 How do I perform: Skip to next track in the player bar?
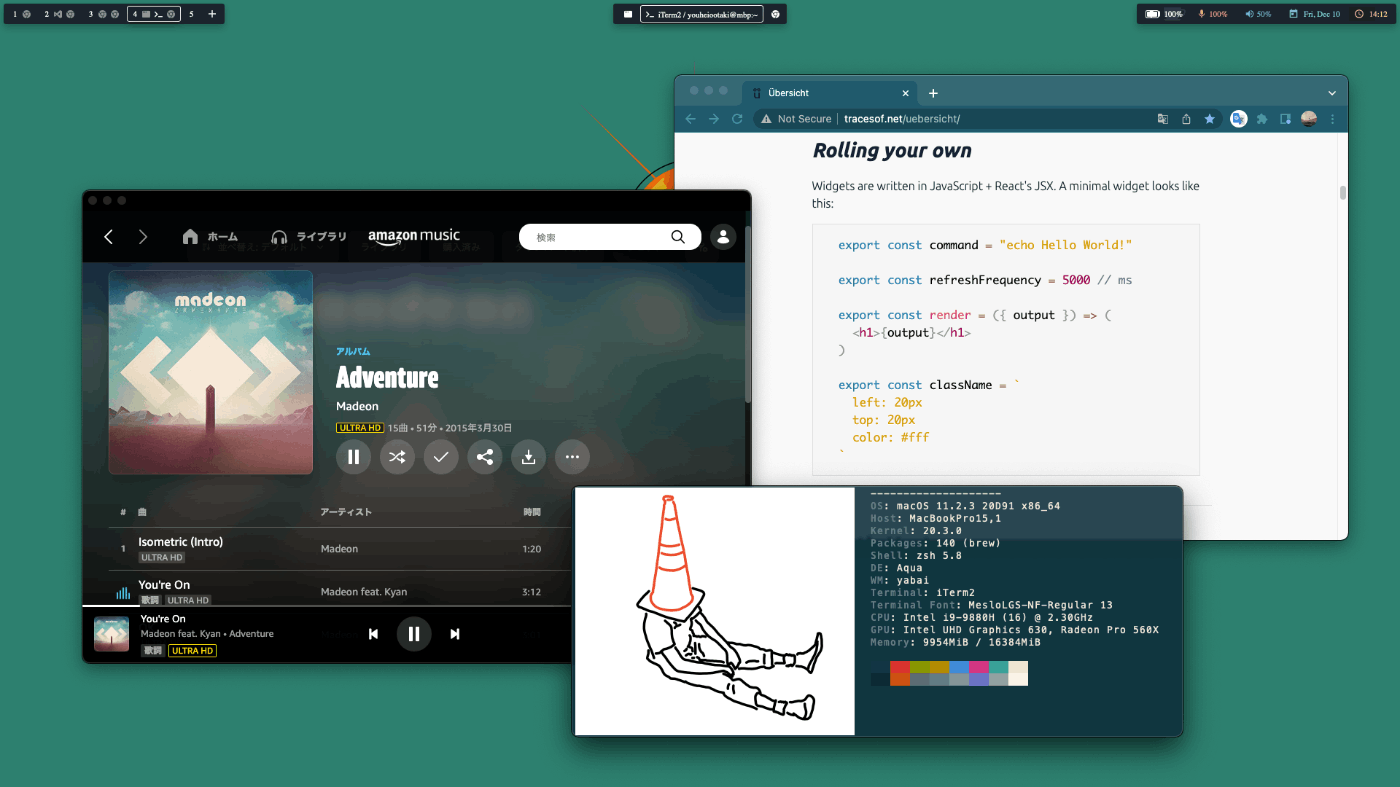click(x=455, y=634)
